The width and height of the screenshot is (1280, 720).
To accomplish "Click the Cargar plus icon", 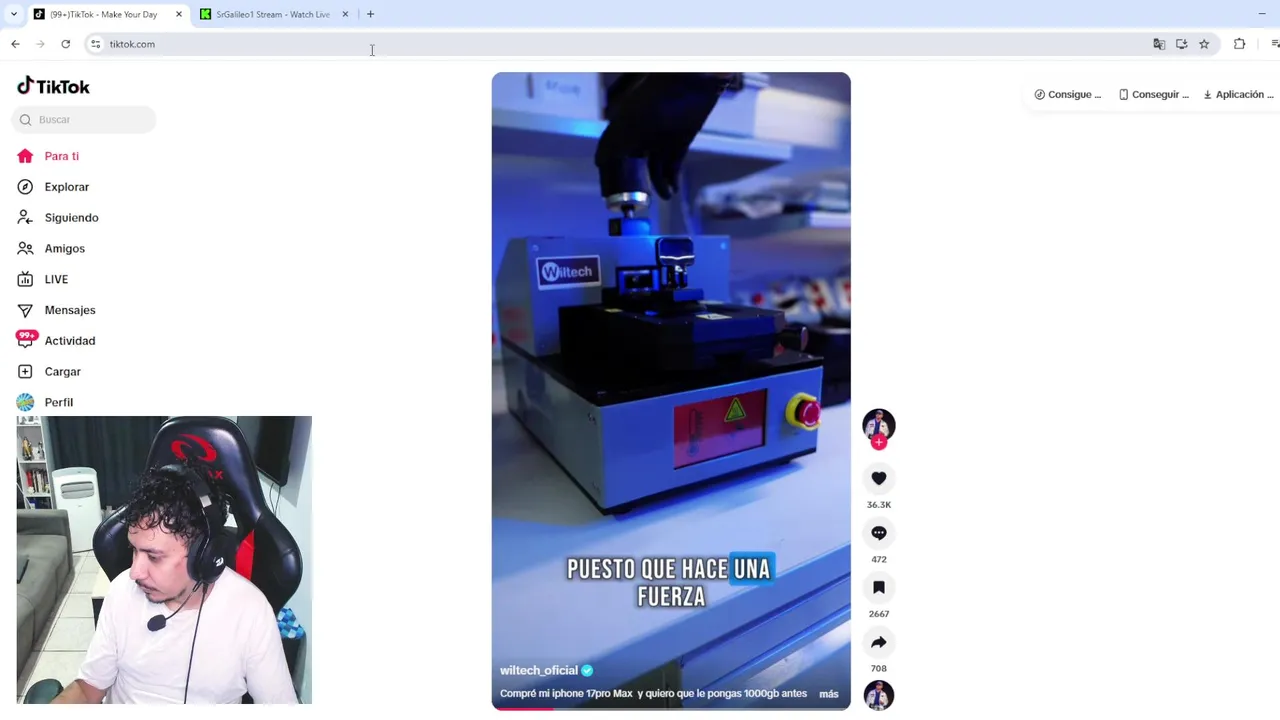I will (25, 372).
